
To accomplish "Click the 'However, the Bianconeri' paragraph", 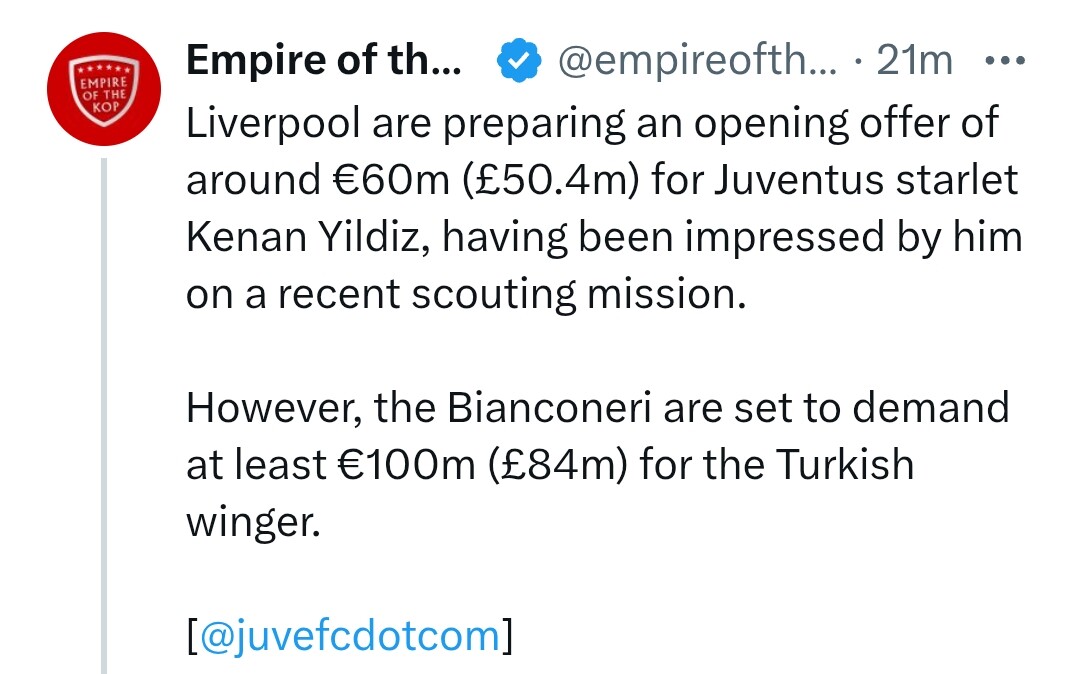I will pyautogui.click(x=597, y=408).
